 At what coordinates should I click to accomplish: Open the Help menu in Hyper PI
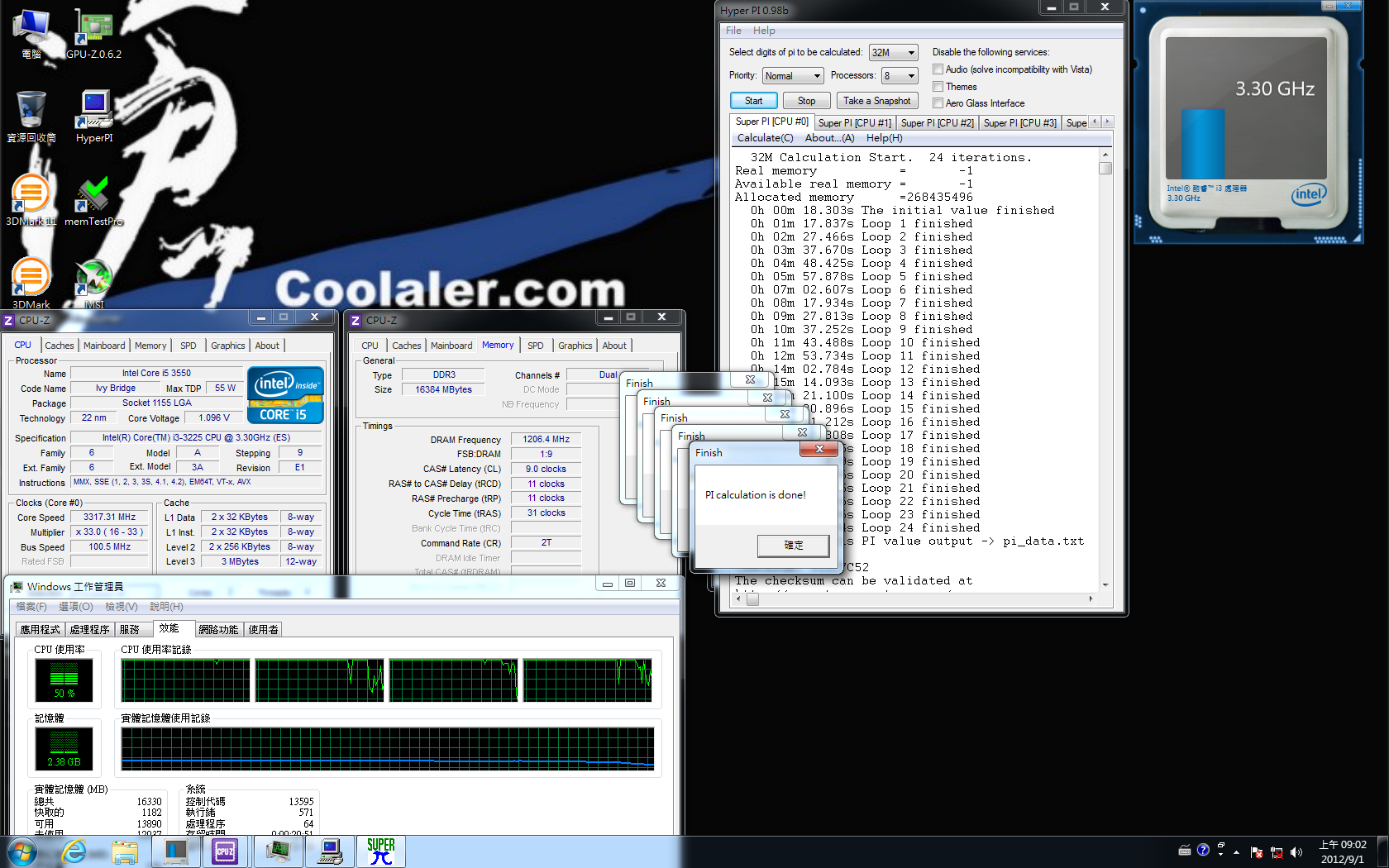tap(764, 31)
